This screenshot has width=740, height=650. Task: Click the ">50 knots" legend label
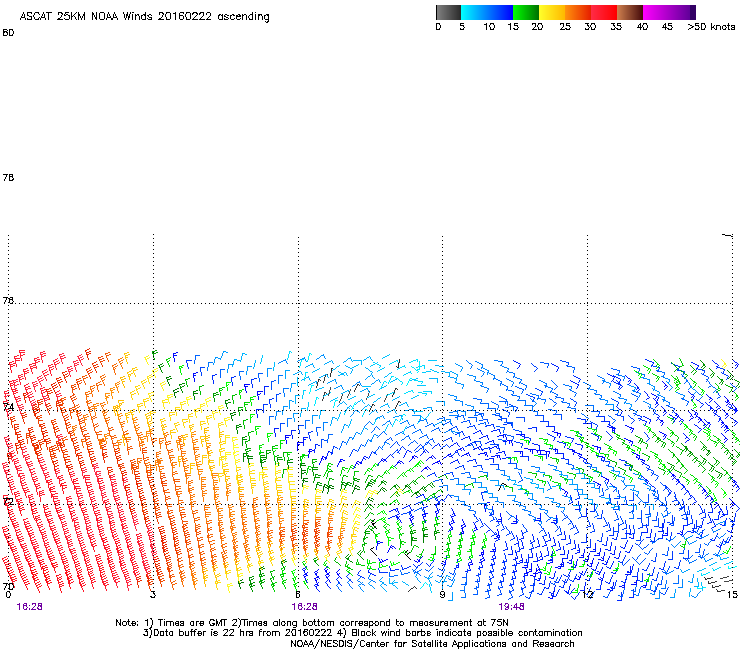[711, 27]
